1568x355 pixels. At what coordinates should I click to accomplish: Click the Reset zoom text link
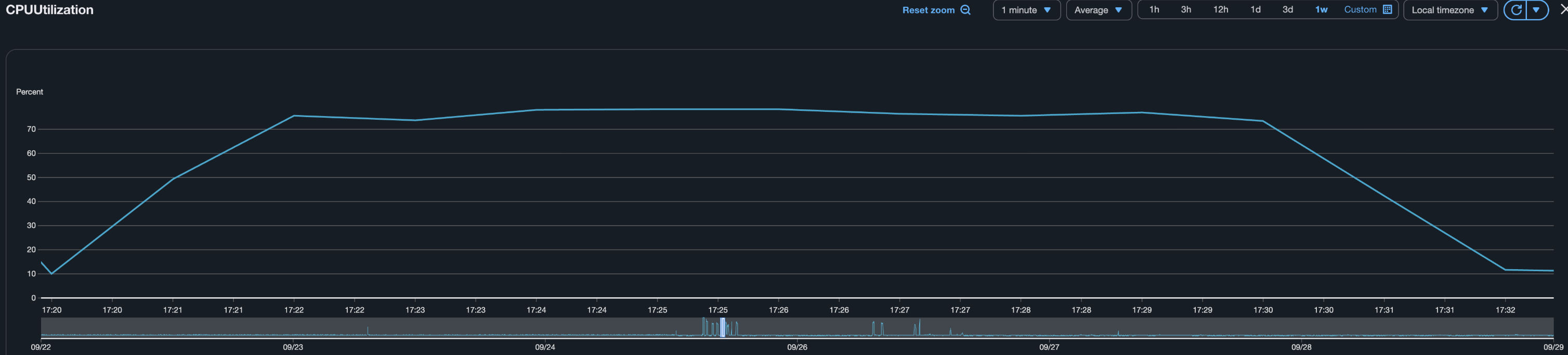pyautogui.click(x=927, y=10)
